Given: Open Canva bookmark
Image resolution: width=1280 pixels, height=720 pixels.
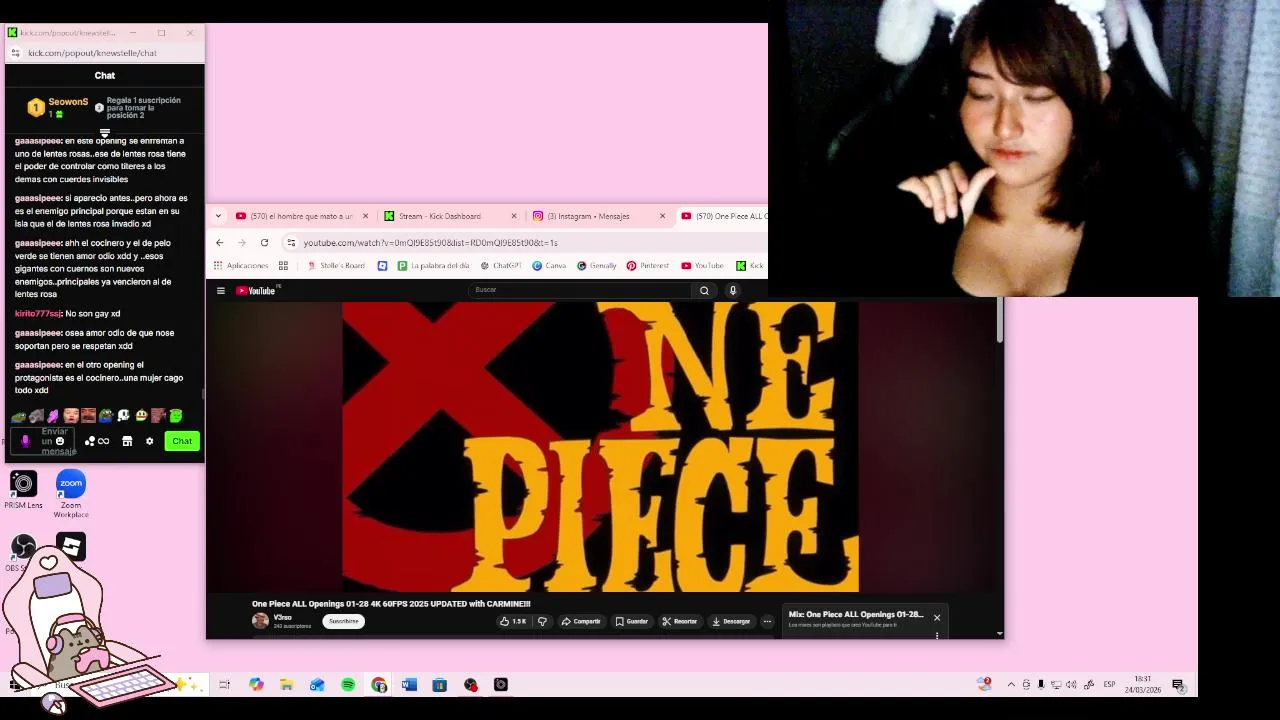Looking at the screenshot, I should pos(549,266).
